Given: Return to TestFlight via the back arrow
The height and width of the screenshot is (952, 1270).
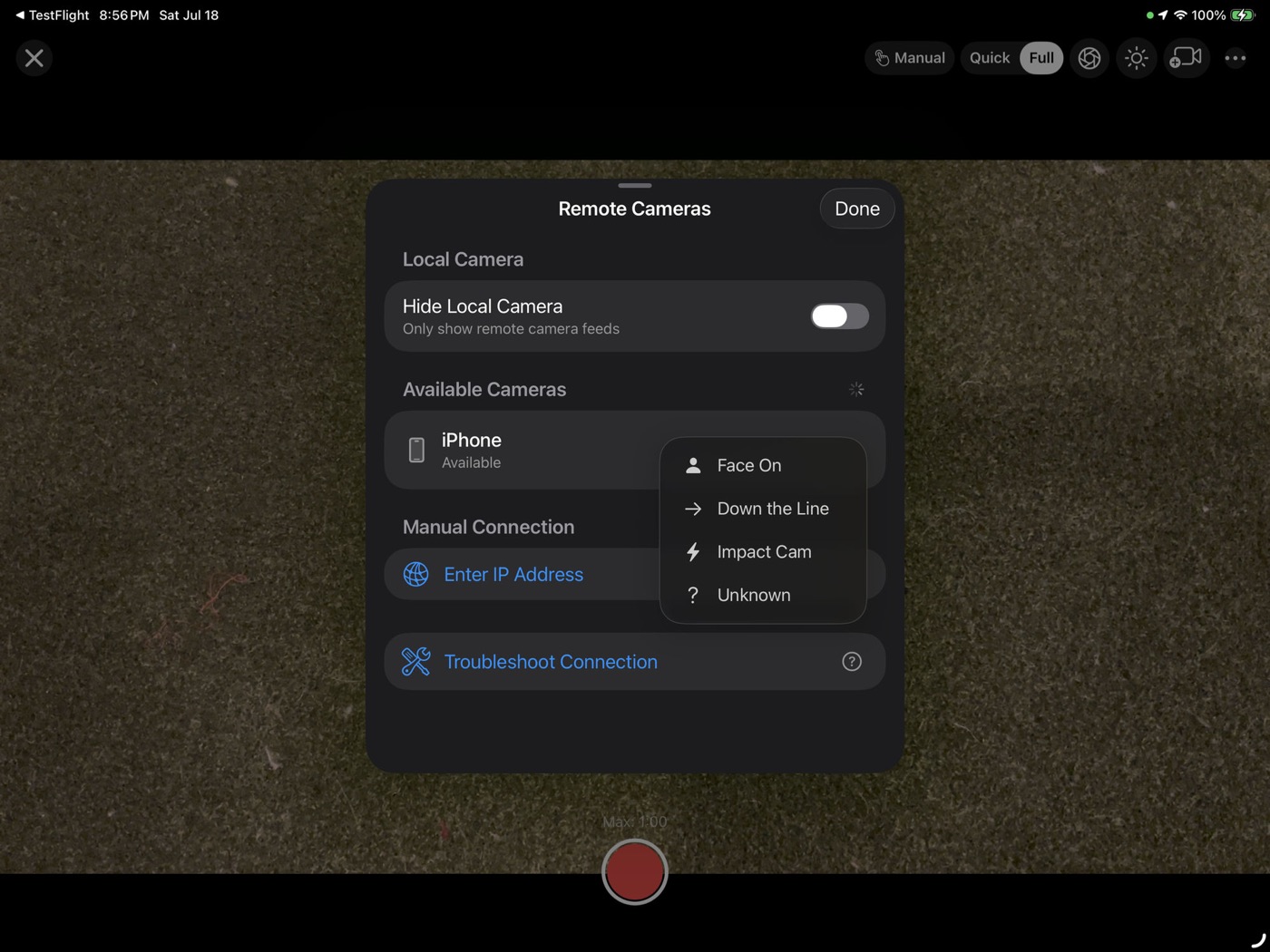Looking at the screenshot, I should point(52,15).
